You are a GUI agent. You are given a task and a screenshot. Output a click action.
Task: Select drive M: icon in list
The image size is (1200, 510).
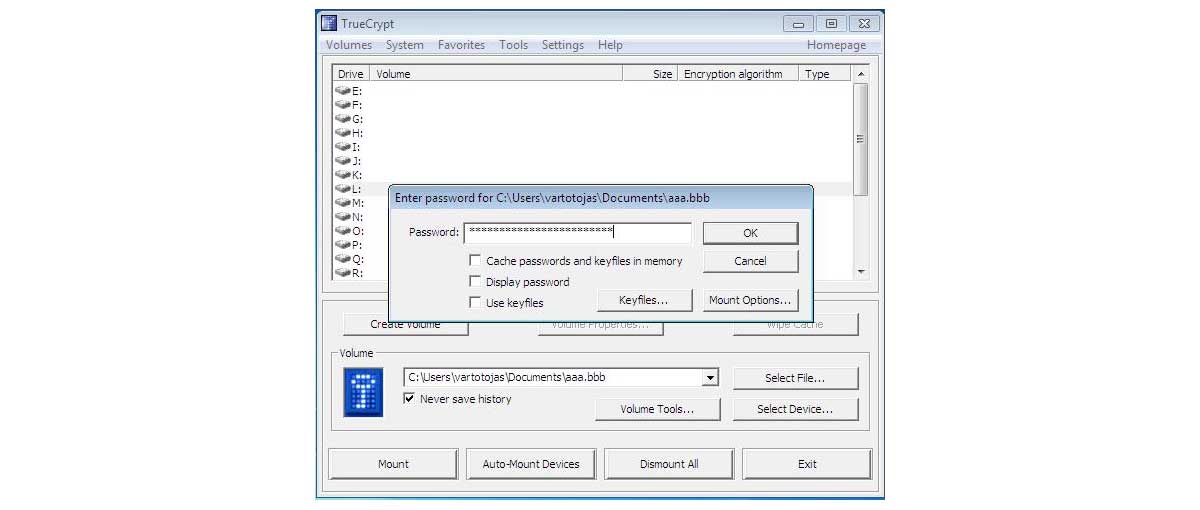pyautogui.click(x=342, y=202)
